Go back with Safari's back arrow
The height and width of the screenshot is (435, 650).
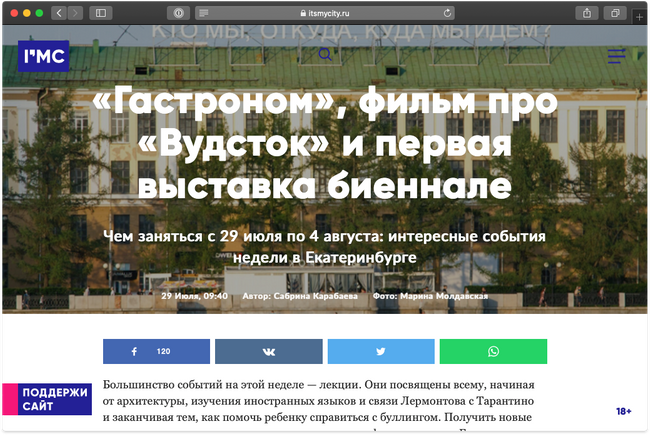click(x=57, y=13)
